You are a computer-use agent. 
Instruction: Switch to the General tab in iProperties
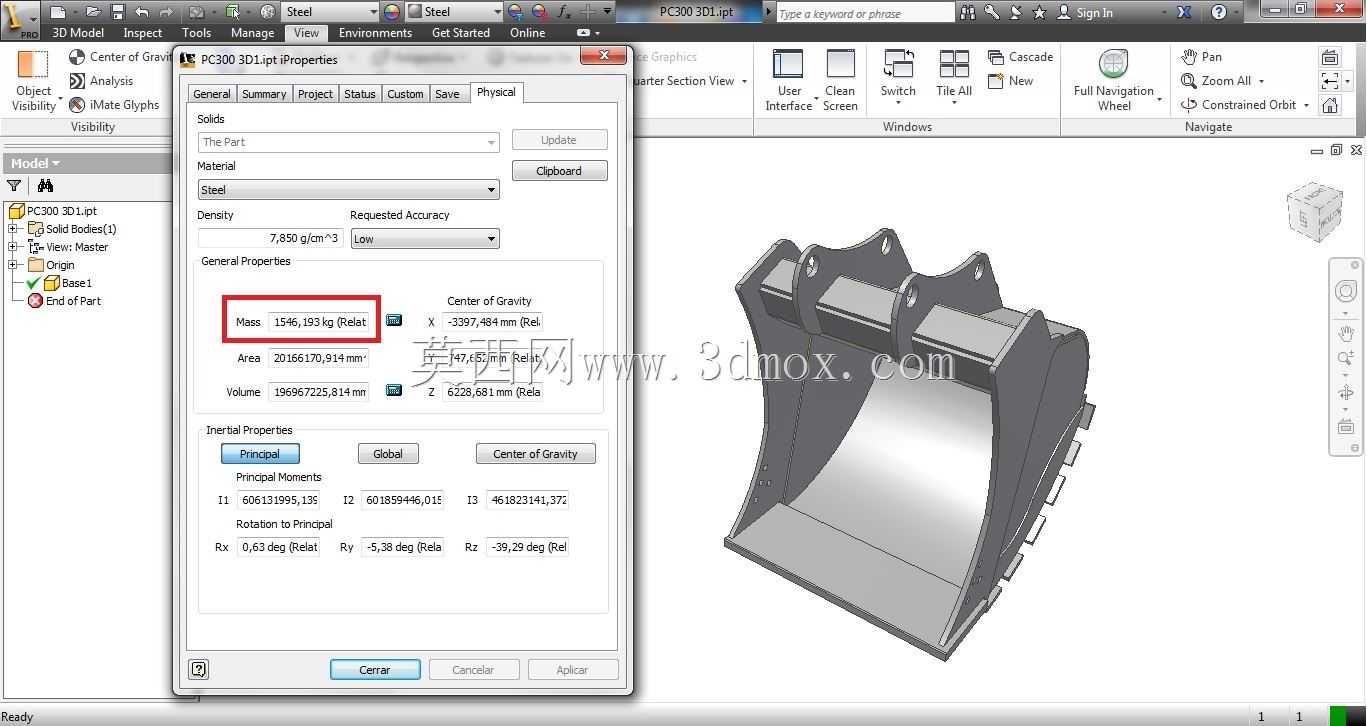[212, 94]
